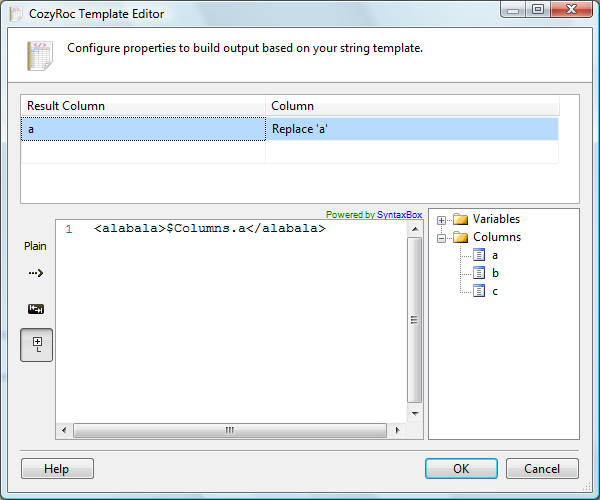
Task: Select column 'c' in the tree
Action: point(495,292)
